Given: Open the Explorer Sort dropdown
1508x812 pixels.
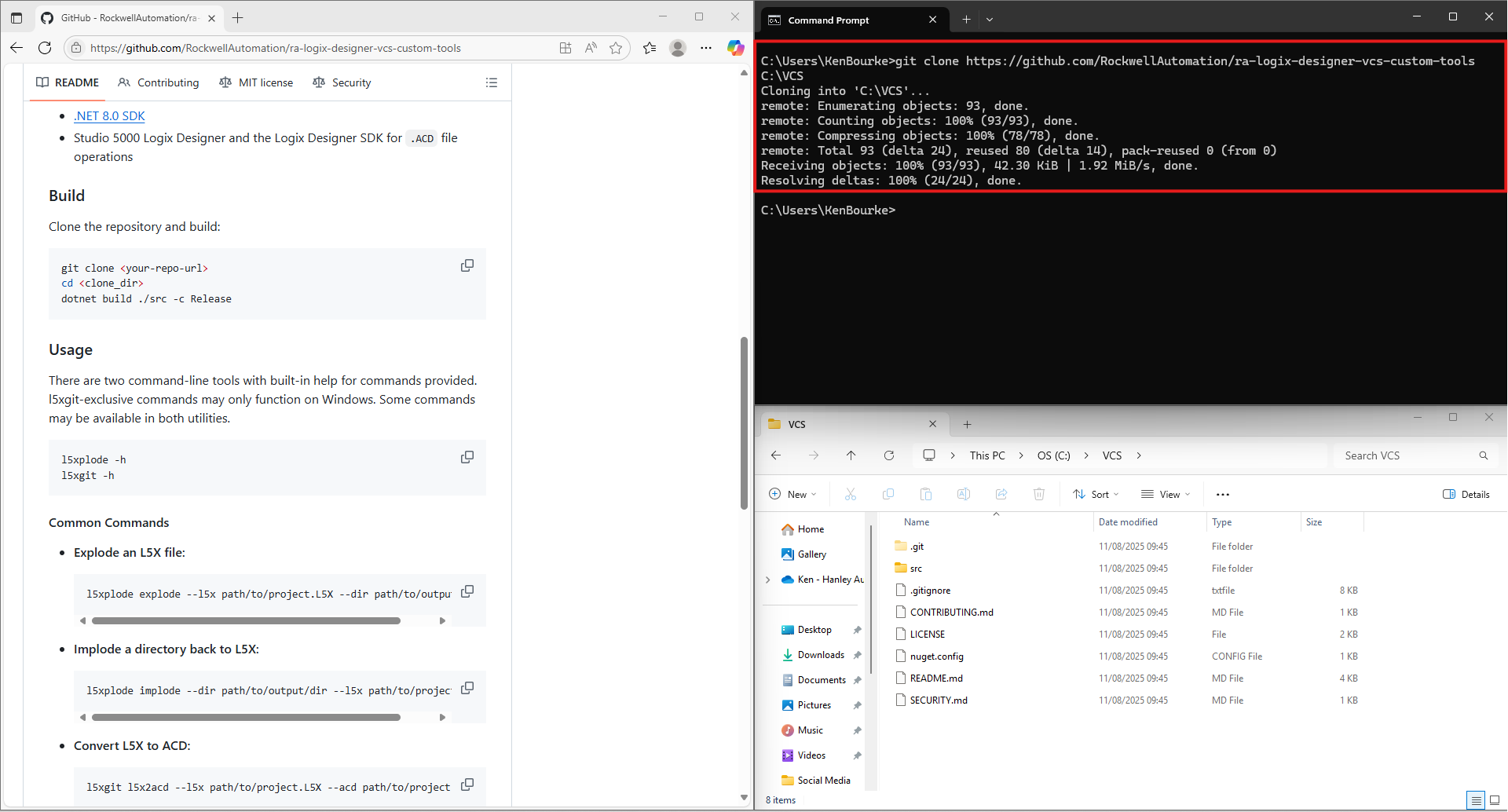Looking at the screenshot, I should (x=1096, y=494).
